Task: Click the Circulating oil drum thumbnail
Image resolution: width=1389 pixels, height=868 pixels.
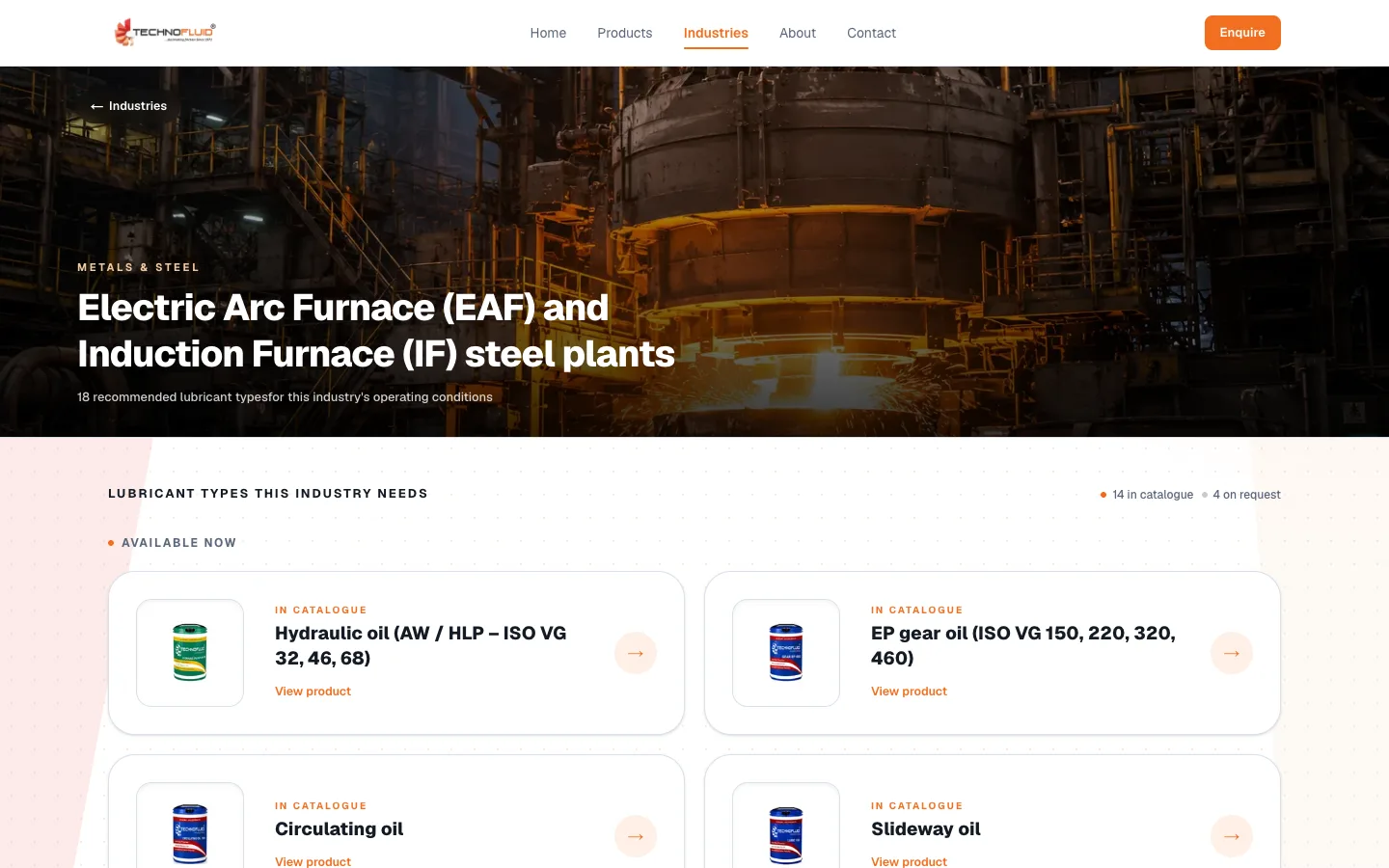Action: [x=190, y=827]
